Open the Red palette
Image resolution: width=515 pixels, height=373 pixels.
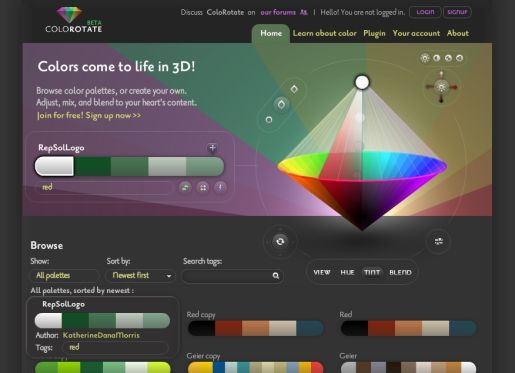[408, 328]
